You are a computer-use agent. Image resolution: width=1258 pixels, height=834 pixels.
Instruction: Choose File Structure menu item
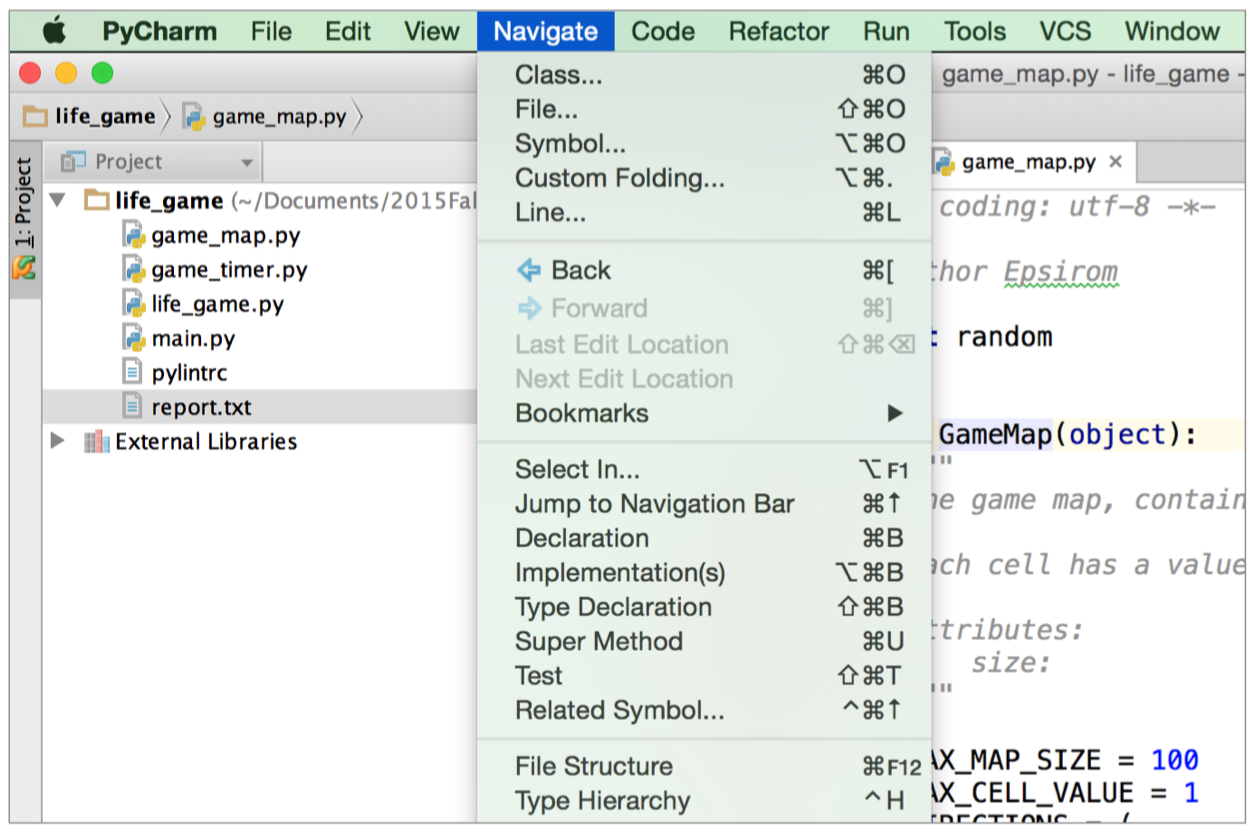[x=704, y=767]
